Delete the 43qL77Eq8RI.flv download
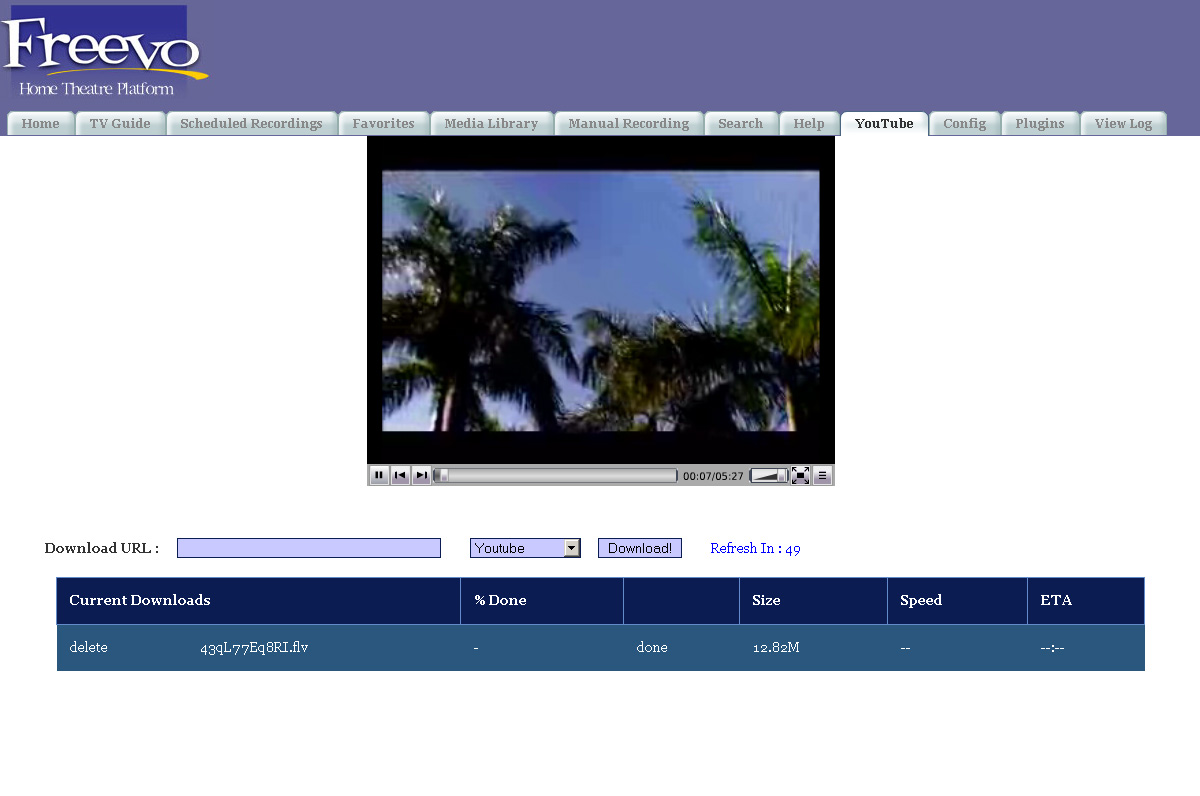The width and height of the screenshot is (1200, 796). (88, 647)
